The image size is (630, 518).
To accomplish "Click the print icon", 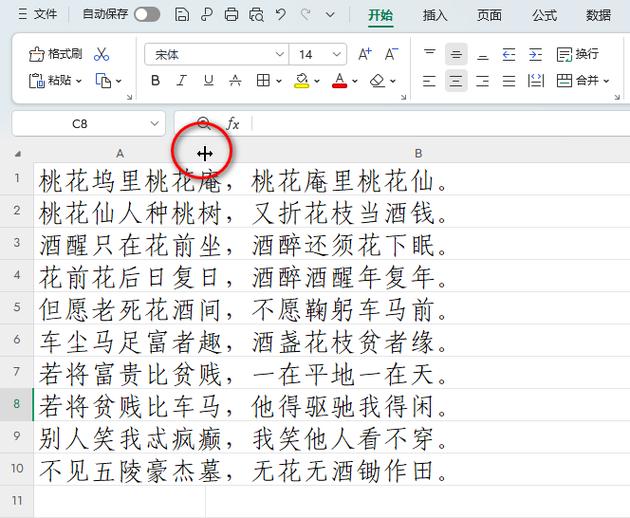I will [x=231, y=15].
